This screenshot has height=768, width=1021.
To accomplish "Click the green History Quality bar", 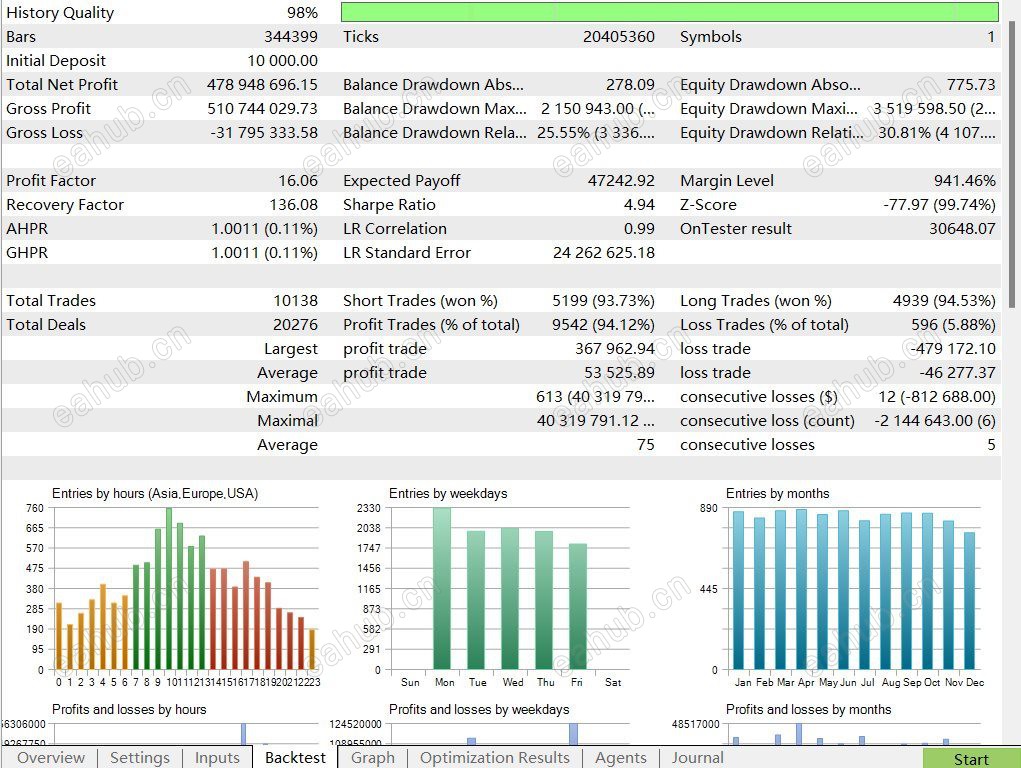I will [x=669, y=12].
